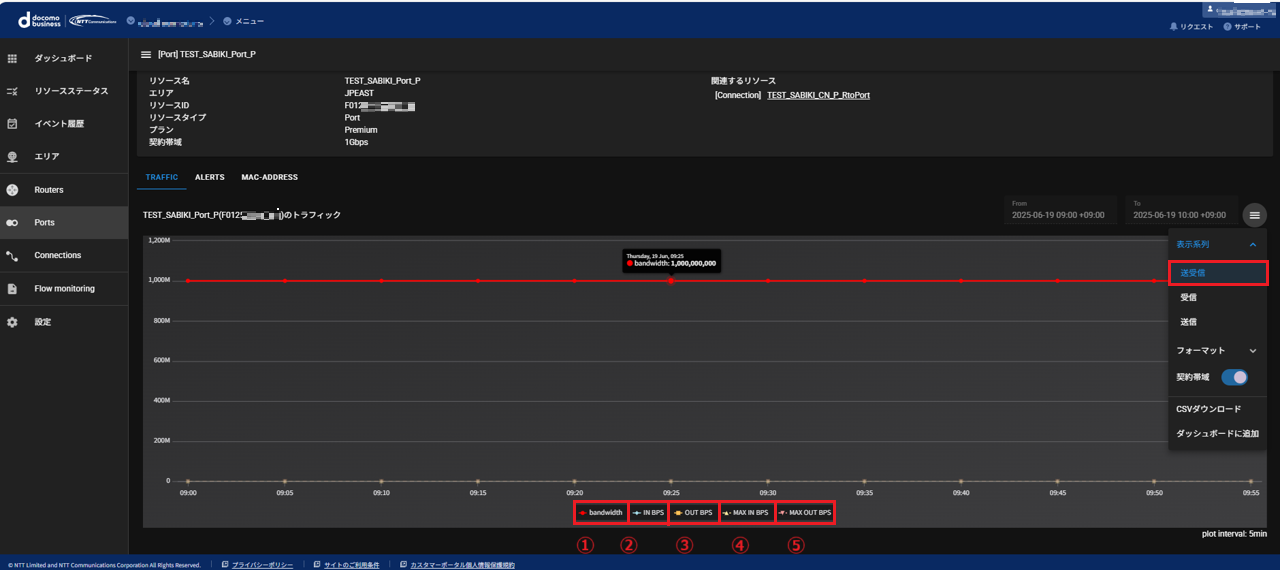Hide the IN BPS legend series

point(648,513)
